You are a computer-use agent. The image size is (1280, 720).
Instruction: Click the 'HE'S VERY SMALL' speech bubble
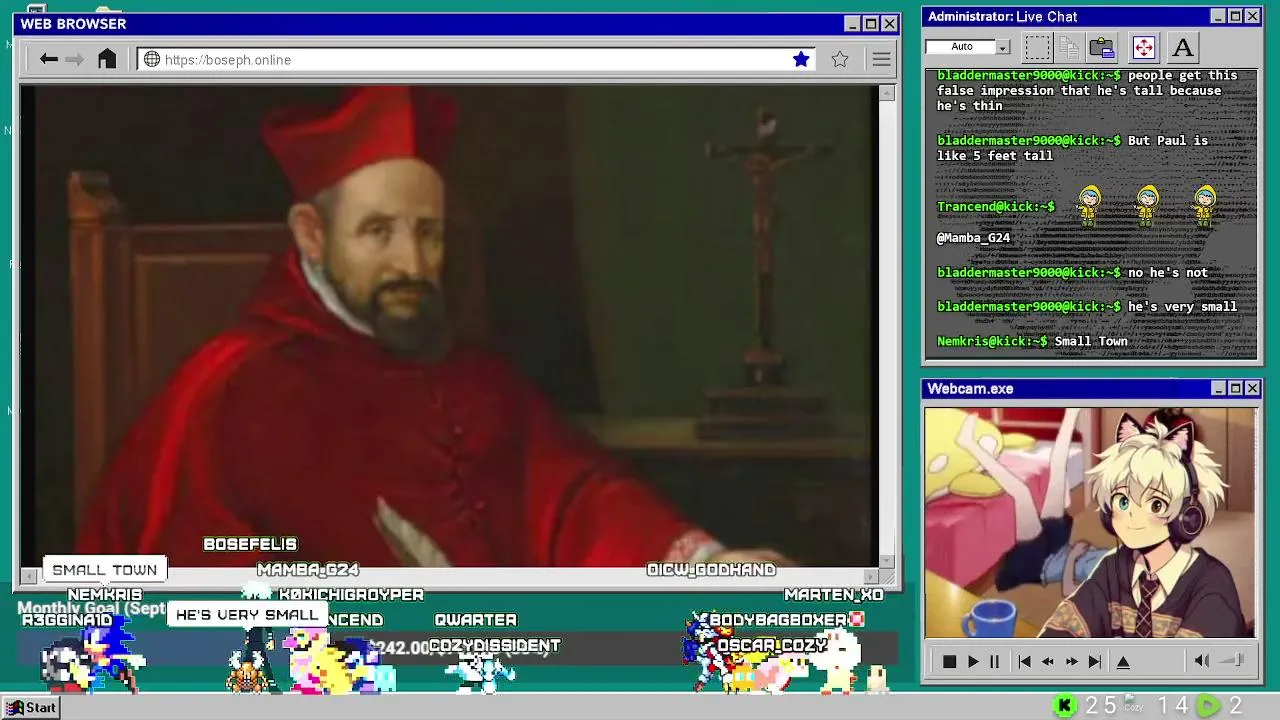(247, 615)
